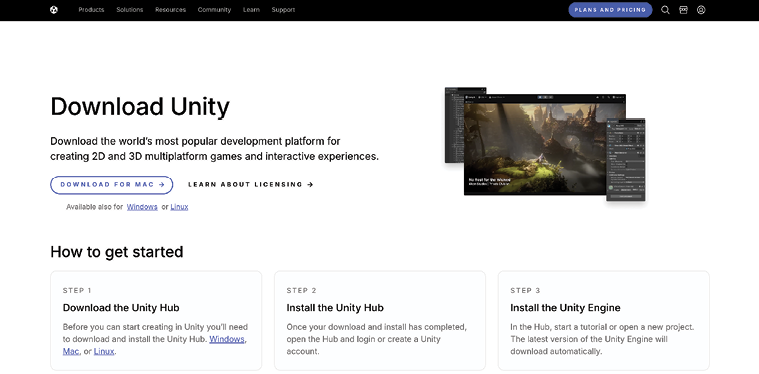Click the Install the Unity Hub title
Screen dimensions: 759x374
click(335, 308)
